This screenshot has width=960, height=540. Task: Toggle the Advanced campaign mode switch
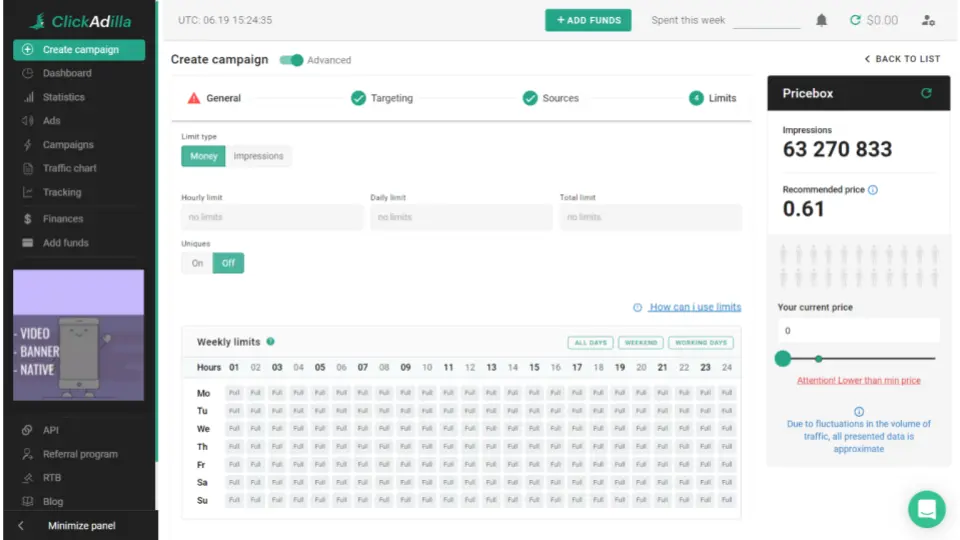[x=291, y=60]
